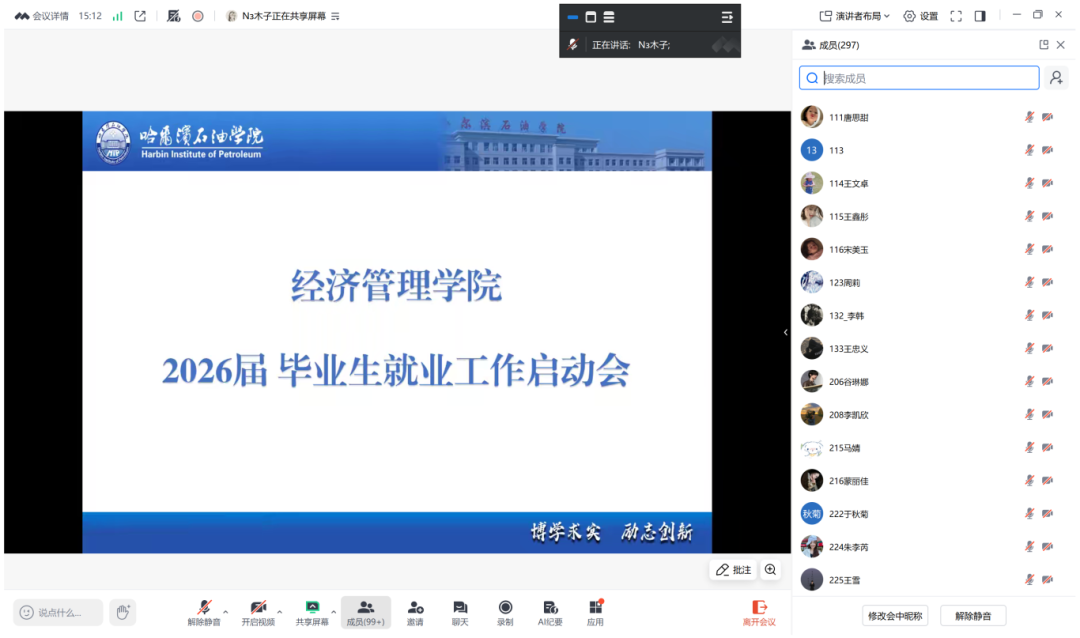Toggle the sidebar panel icon in top bar

(x=980, y=16)
